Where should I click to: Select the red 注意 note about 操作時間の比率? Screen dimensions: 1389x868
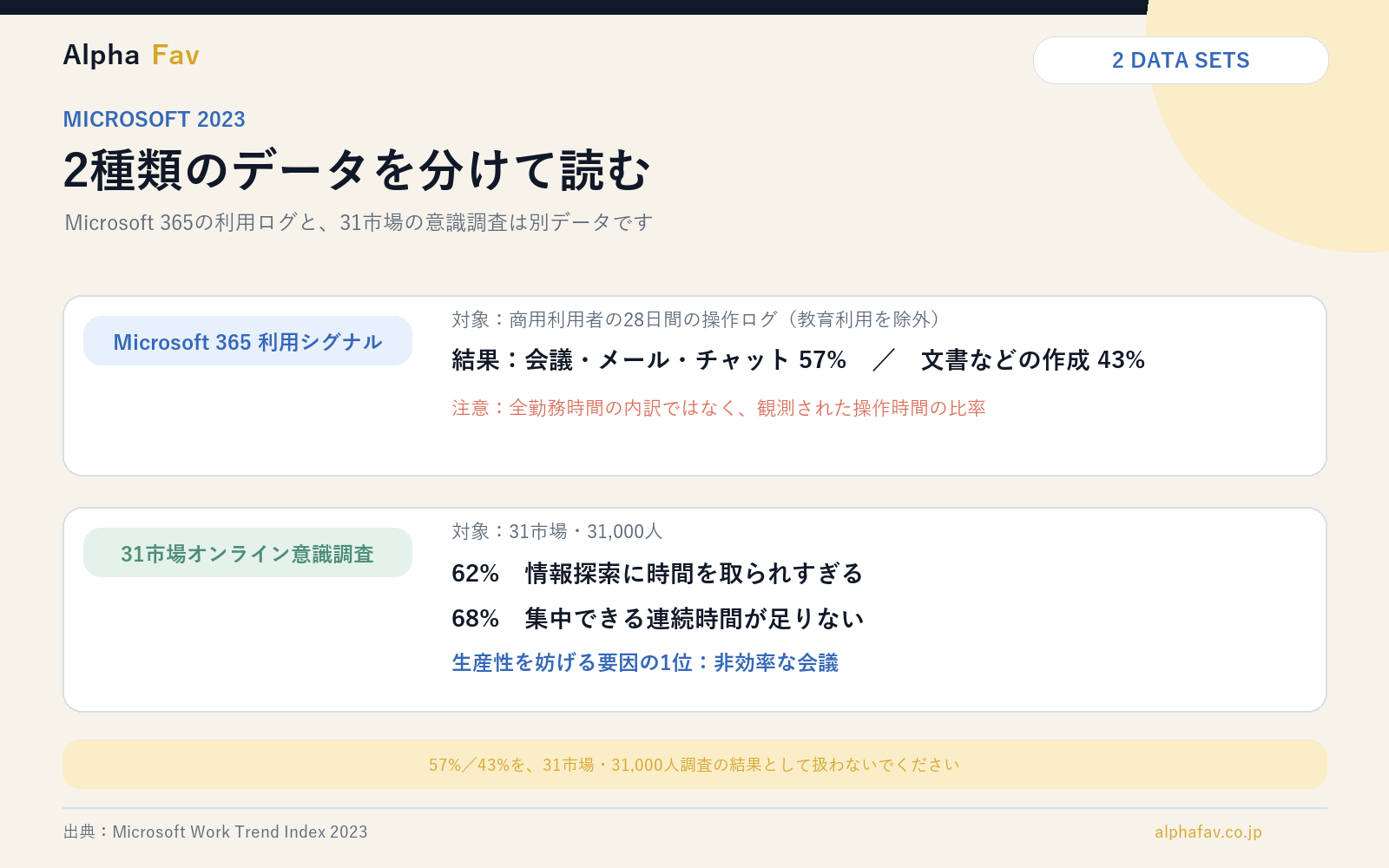[719, 408]
